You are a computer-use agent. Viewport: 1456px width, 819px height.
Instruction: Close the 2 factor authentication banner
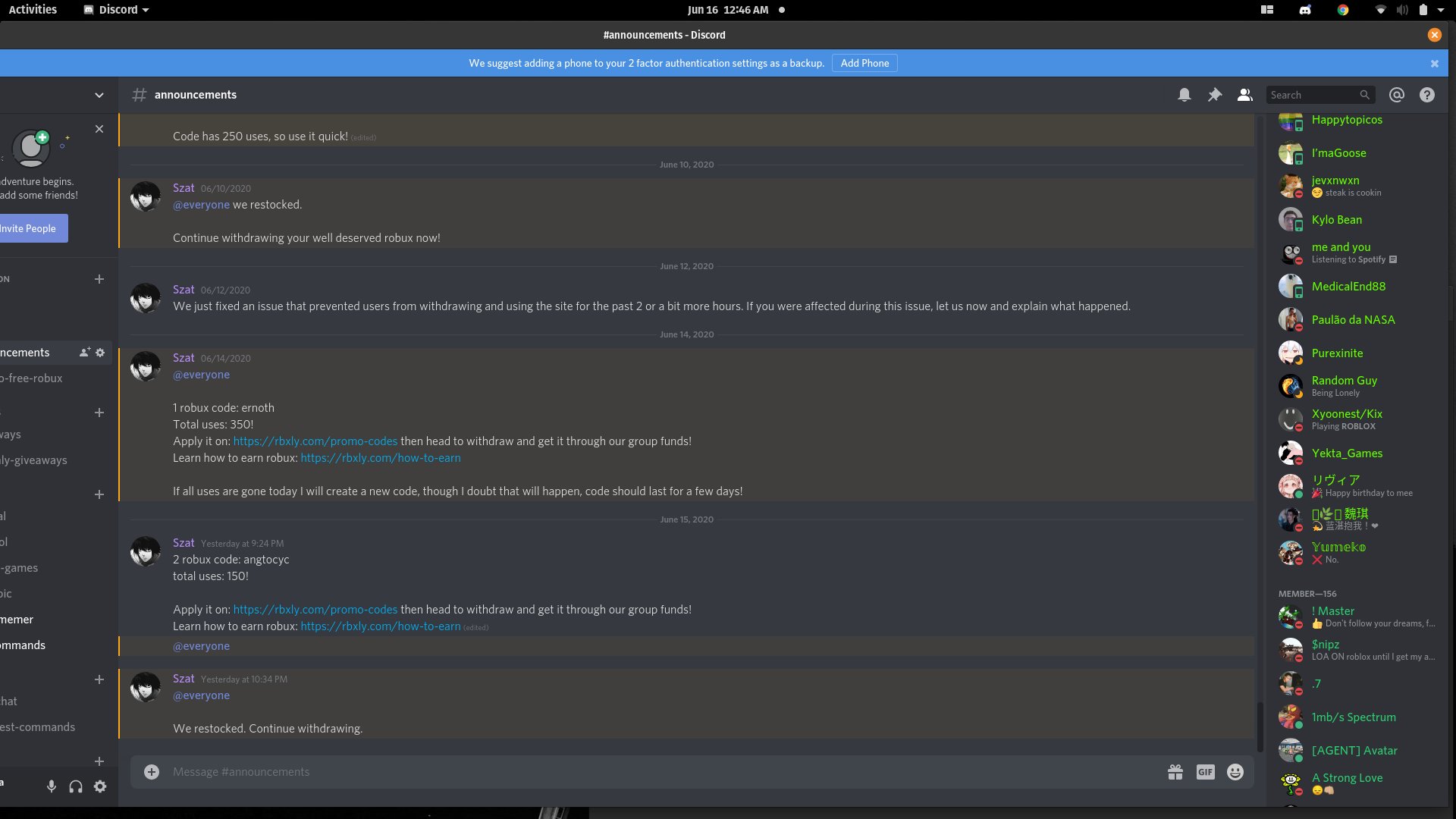click(1434, 64)
